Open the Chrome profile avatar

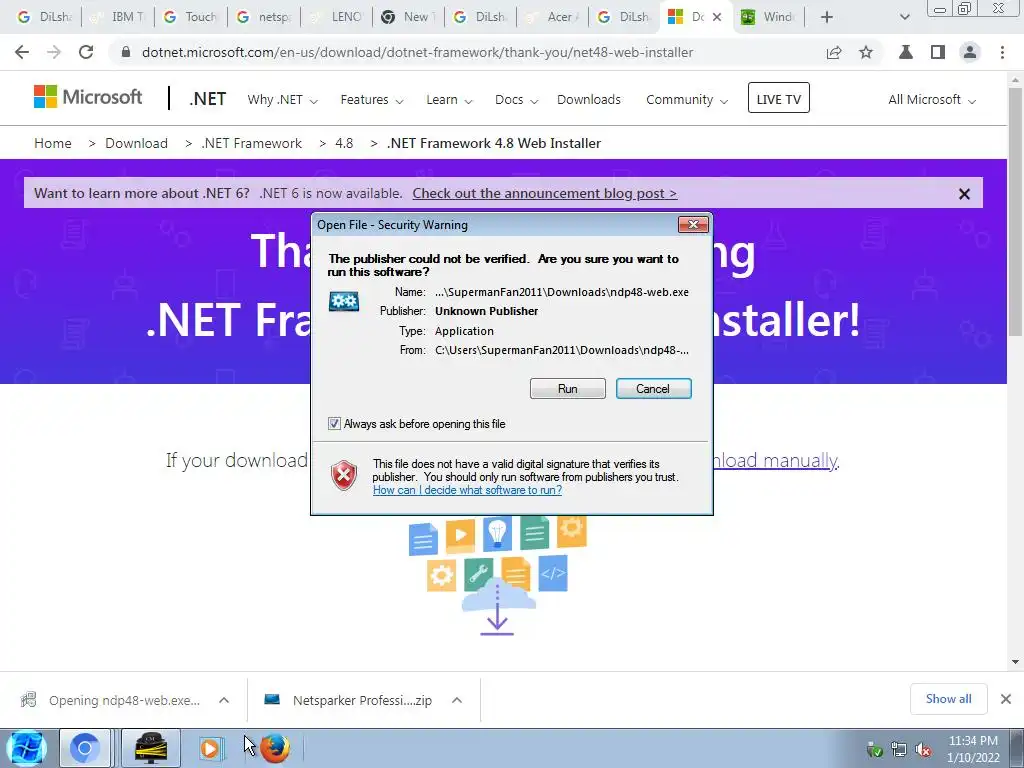(970, 52)
